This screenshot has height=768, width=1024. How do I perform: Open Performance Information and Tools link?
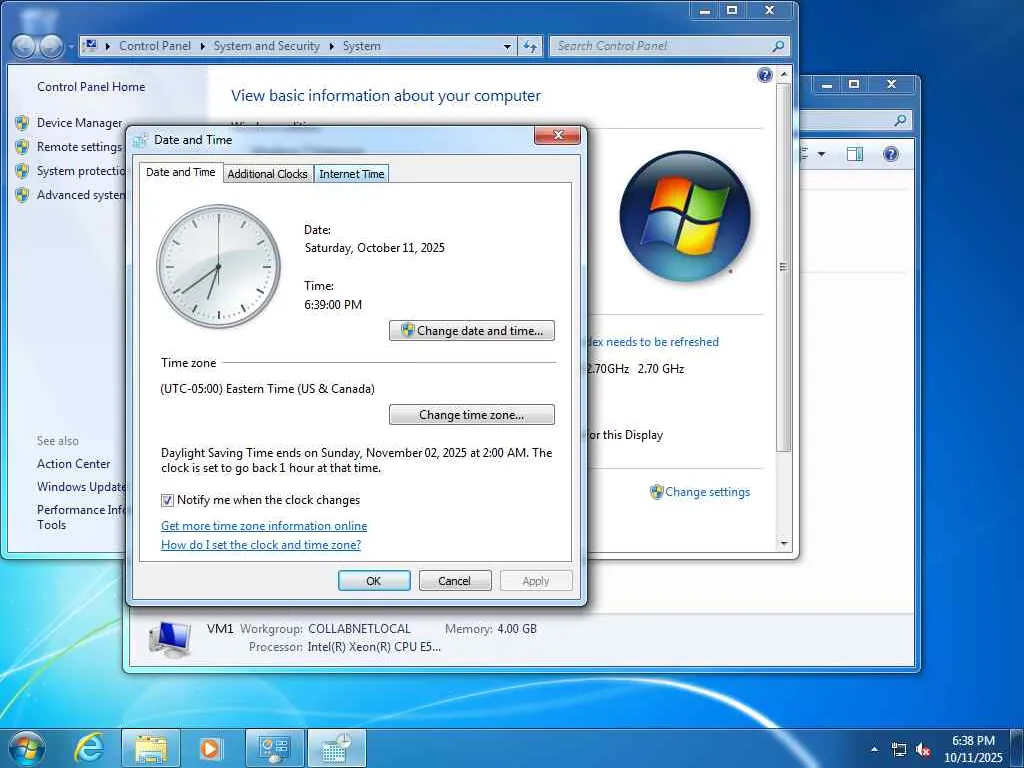tap(81, 517)
